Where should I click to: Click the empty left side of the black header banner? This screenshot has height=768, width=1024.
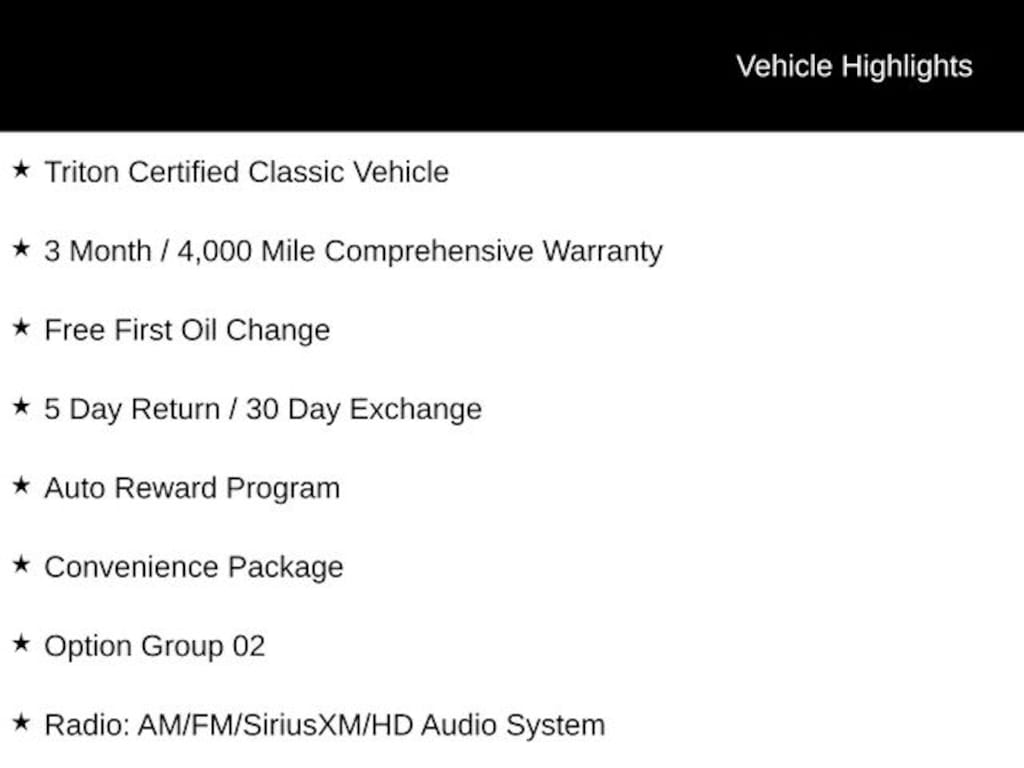click(x=300, y=66)
